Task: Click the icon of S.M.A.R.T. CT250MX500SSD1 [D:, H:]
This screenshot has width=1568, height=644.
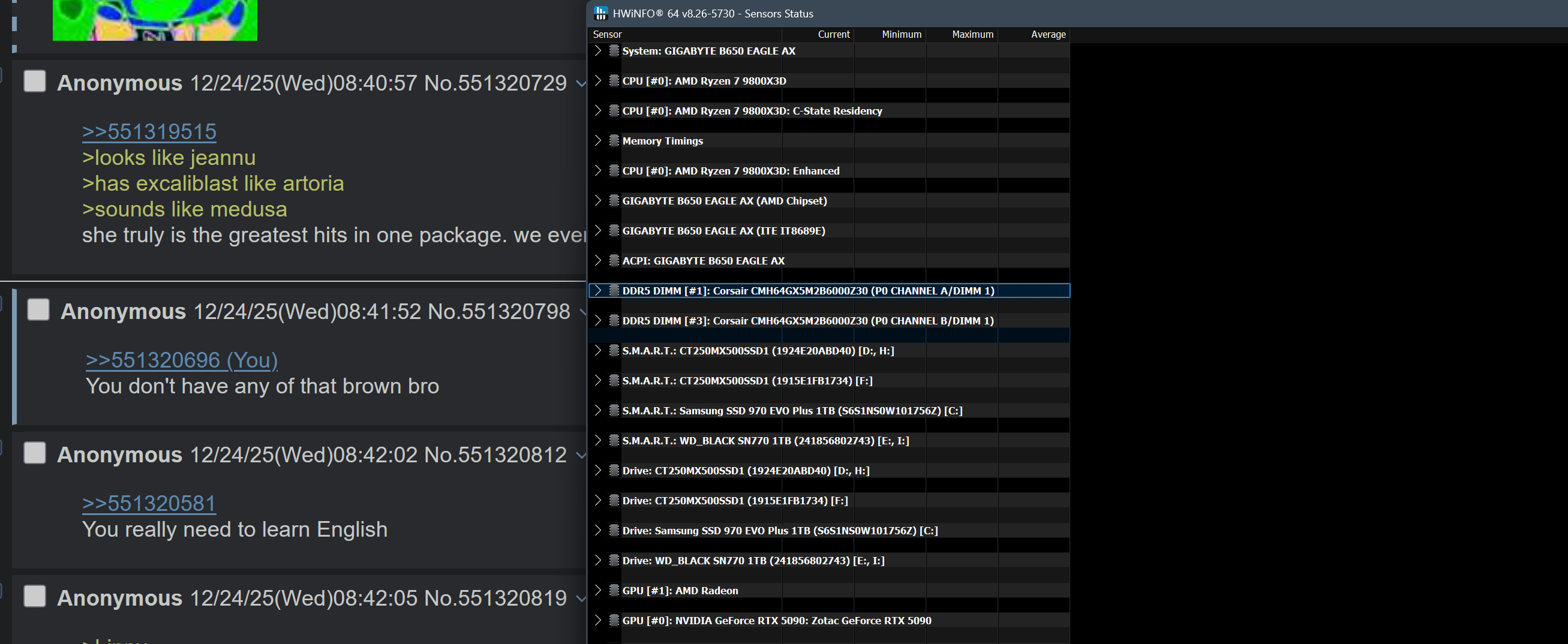Action: pyautogui.click(x=614, y=350)
